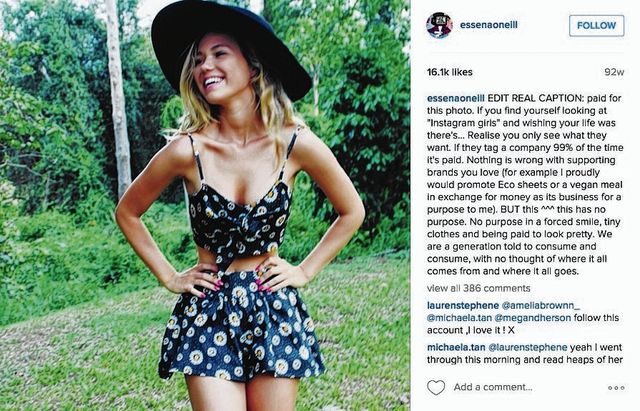640x411 pixels.
Task: Click into the Add a comment field
Action: 493,387
